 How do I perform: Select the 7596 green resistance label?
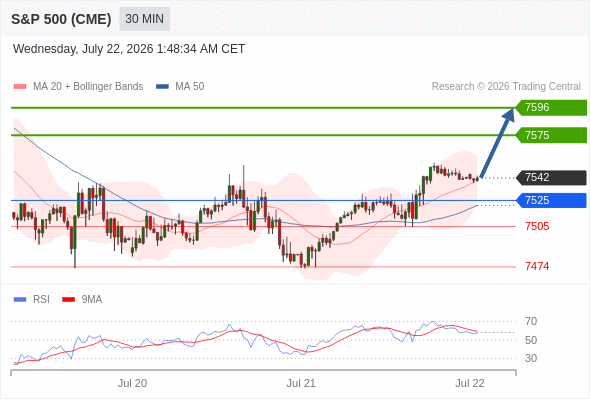click(x=551, y=108)
